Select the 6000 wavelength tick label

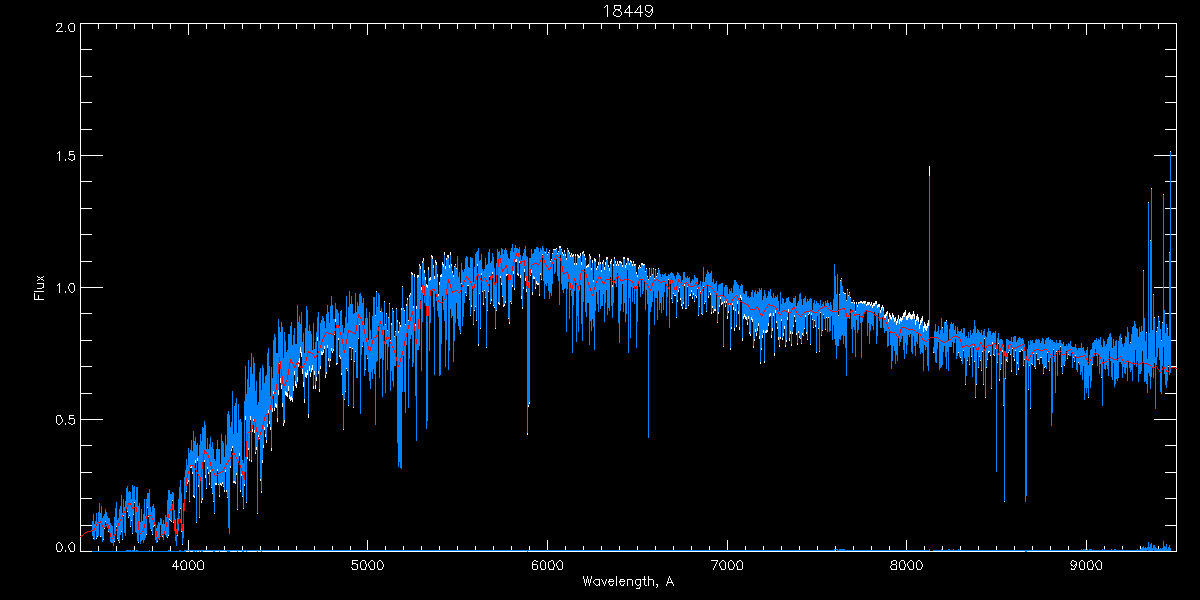pyautogui.click(x=547, y=563)
